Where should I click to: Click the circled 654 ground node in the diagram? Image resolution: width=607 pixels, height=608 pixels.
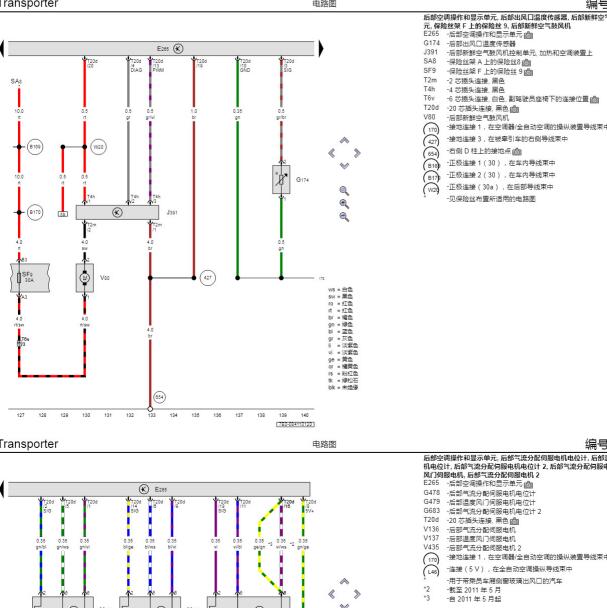[x=159, y=397]
